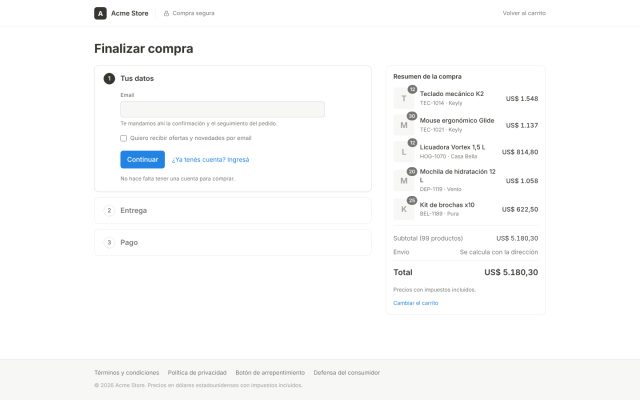Focus the Email input field
The height and width of the screenshot is (400, 640).
click(222, 109)
